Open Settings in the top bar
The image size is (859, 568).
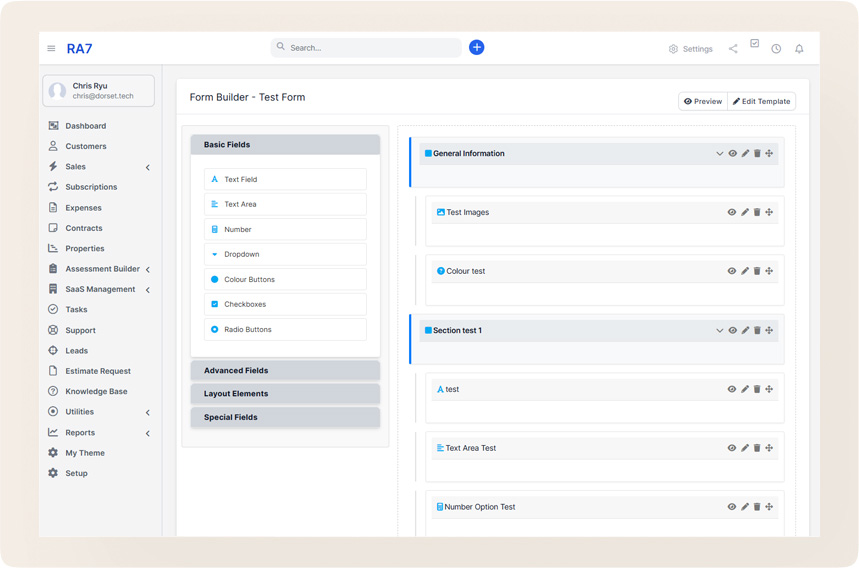pyautogui.click(x=691, y=49)
